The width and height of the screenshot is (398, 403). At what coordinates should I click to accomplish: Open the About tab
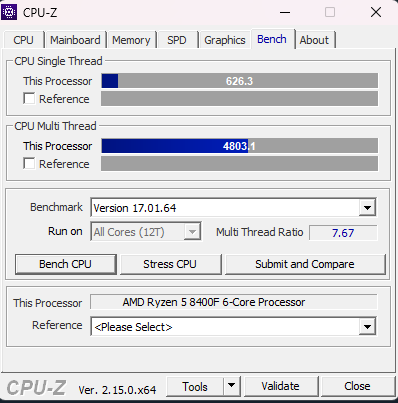(x=314, y=40)
